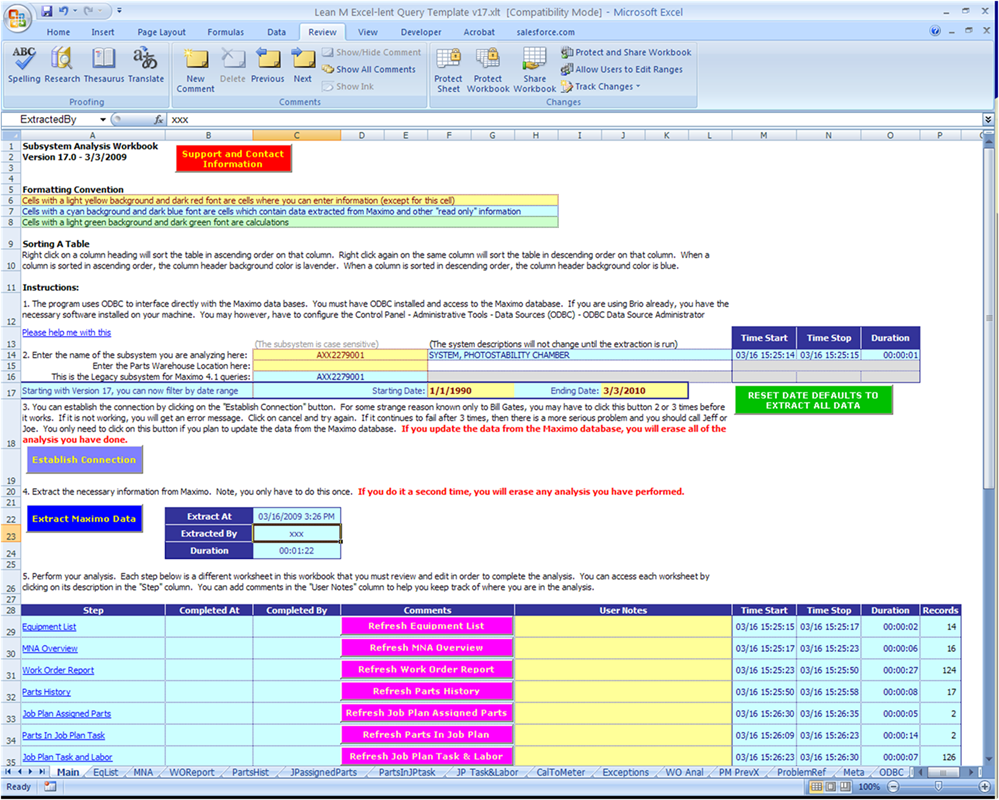Image resolution: width=999 pixels, height=800 pixels.
Task: Click the zoom slider handle
Action: point(938,787)
